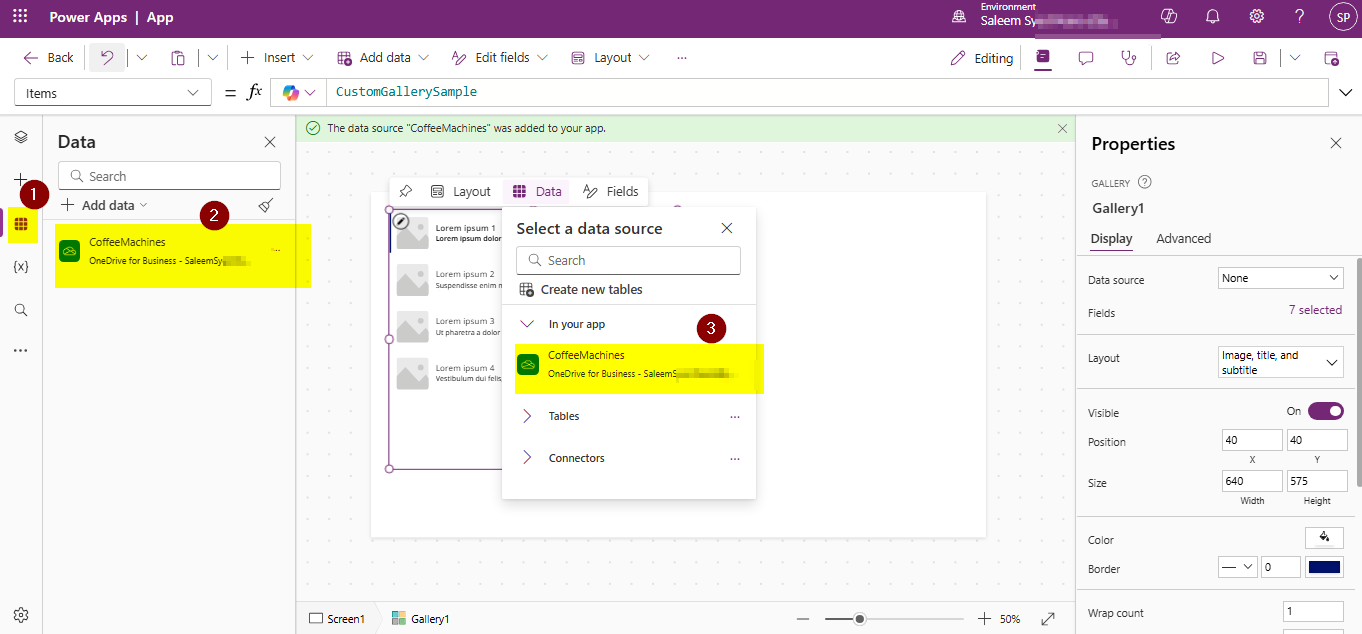This screenshot has height=634, width=1362.
Task: Open the Layout dropdown in Properties
Action: tap(1281, 362)
